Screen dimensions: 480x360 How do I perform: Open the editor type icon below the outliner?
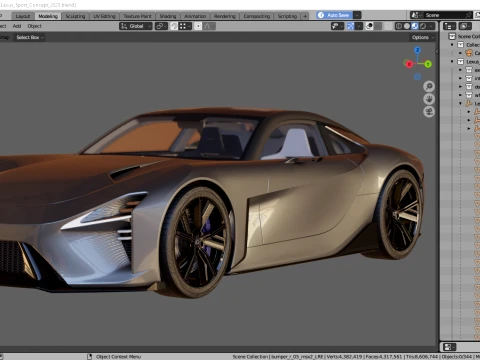click(x=449, y=347)
